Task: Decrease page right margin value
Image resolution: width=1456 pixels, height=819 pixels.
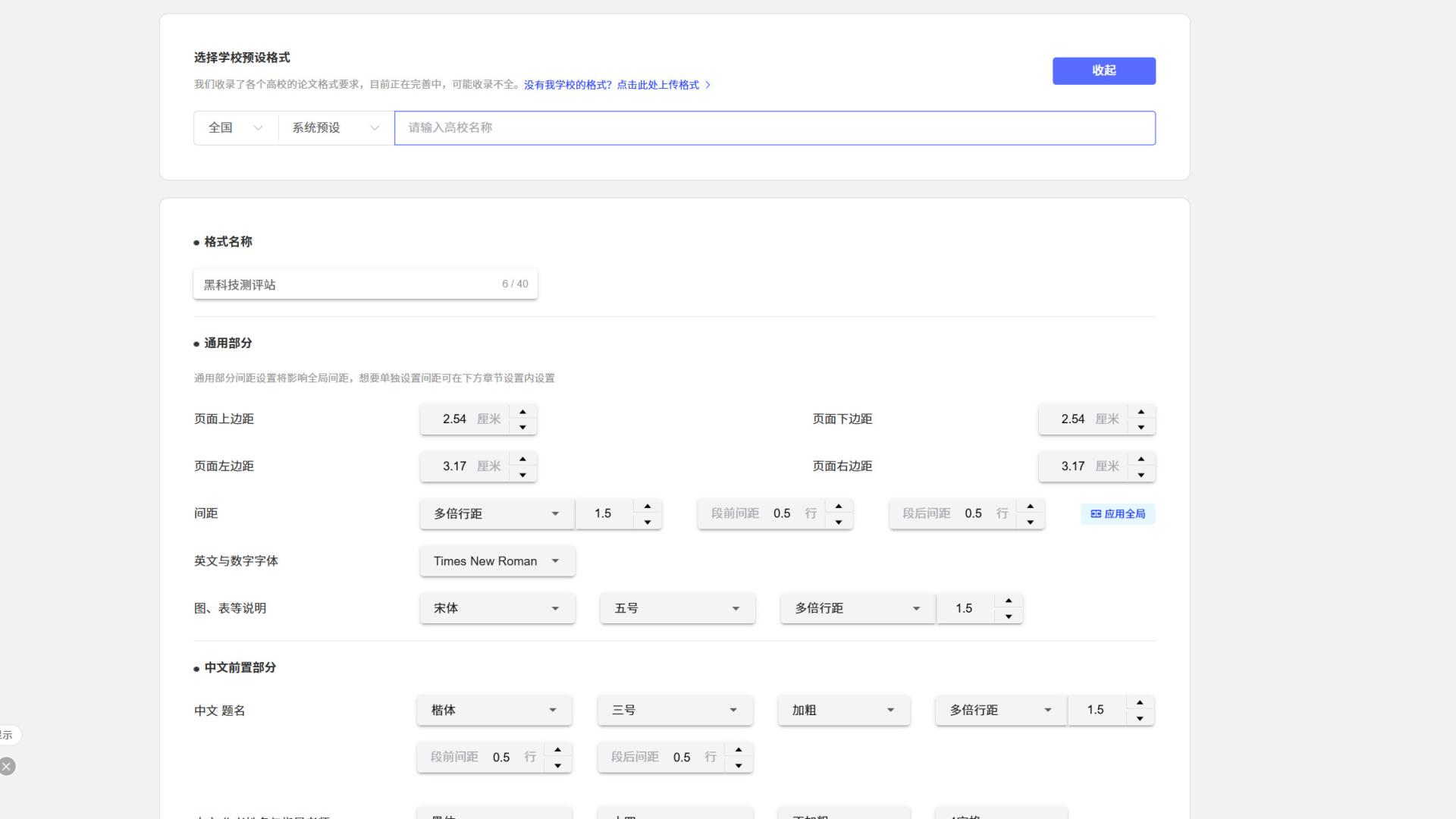Action: coord(1141,475)
